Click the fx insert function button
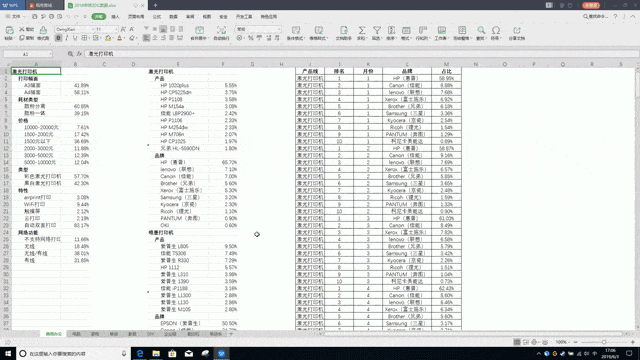Image resolution: width=640 pixels, height=360 pixels. [79, 54]
